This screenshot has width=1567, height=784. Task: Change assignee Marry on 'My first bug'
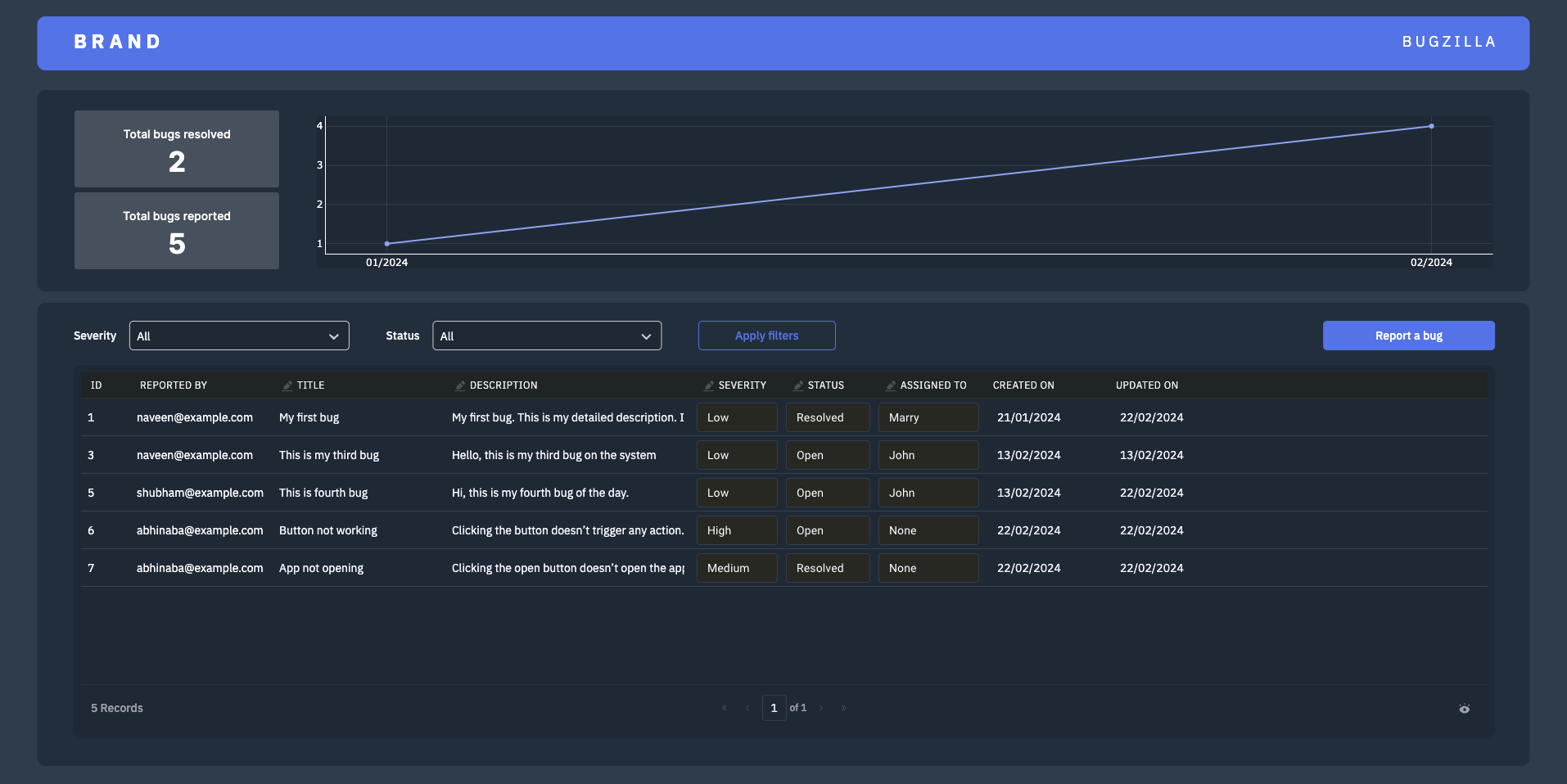[x=928, y=417]
